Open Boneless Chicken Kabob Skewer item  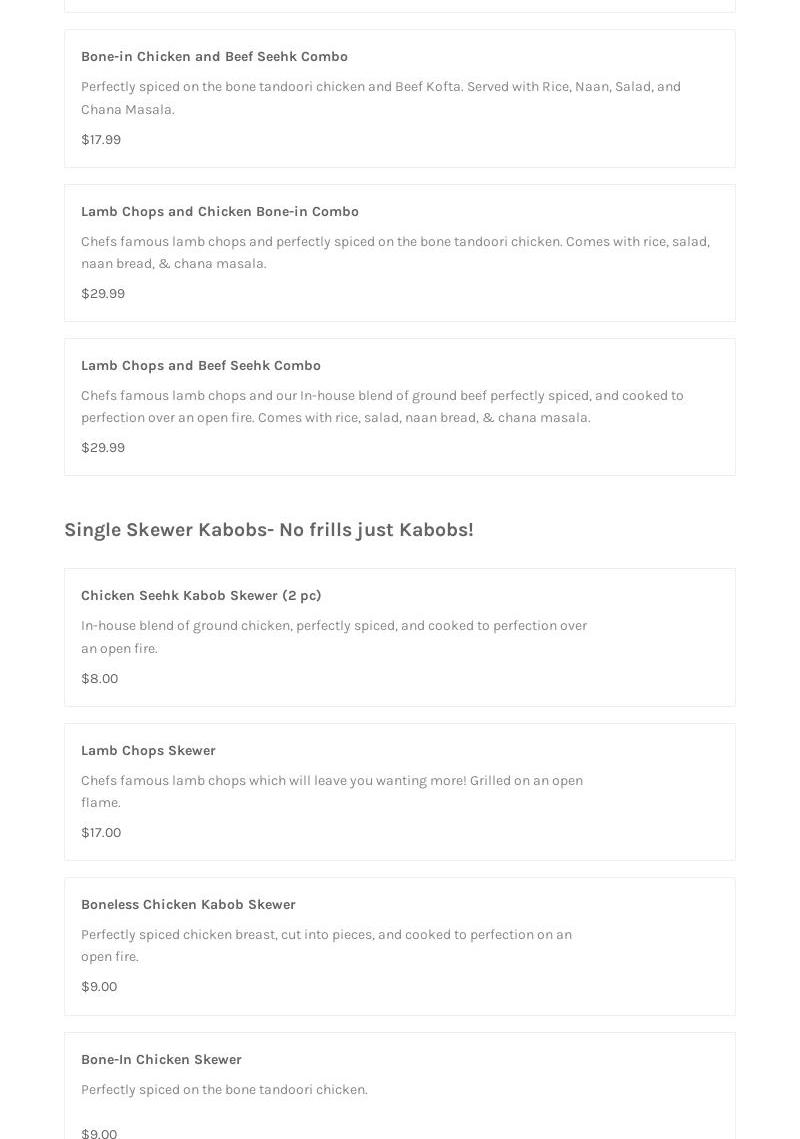pyautogui.click(x=400, y=947)
